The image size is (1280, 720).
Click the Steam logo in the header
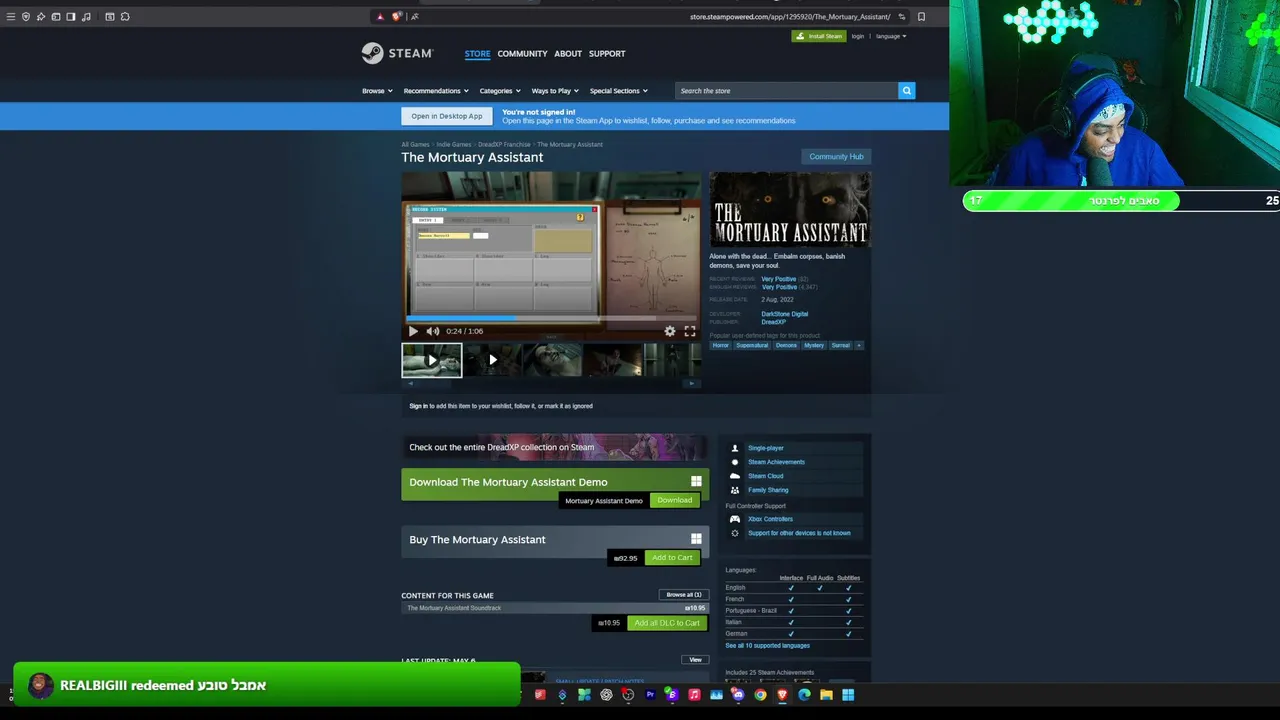point(397,53)
